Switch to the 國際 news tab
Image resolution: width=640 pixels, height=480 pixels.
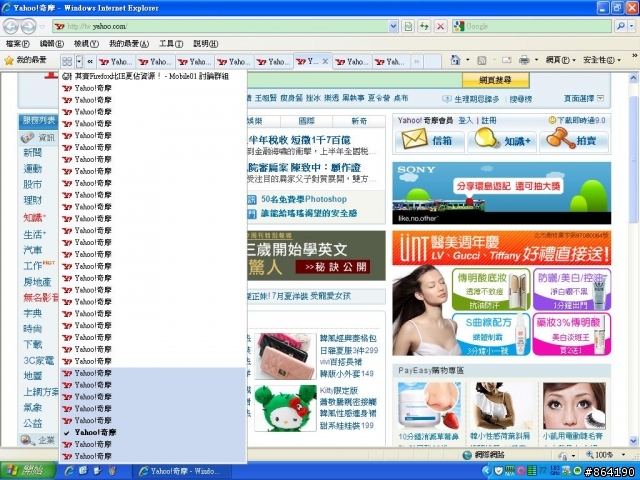(x=307, y=121)
